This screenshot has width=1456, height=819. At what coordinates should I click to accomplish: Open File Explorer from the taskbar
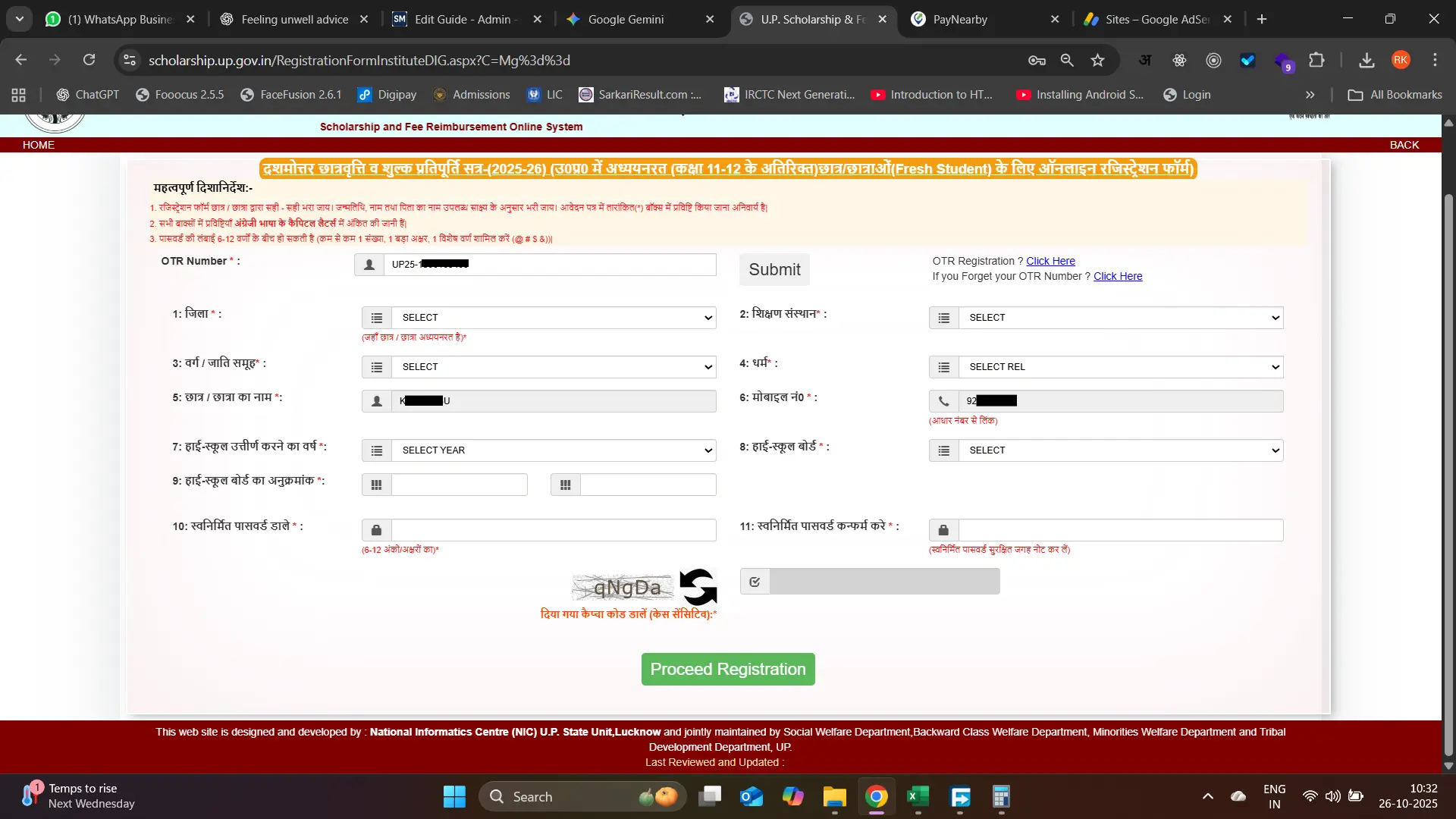click(x=834, y=796)
